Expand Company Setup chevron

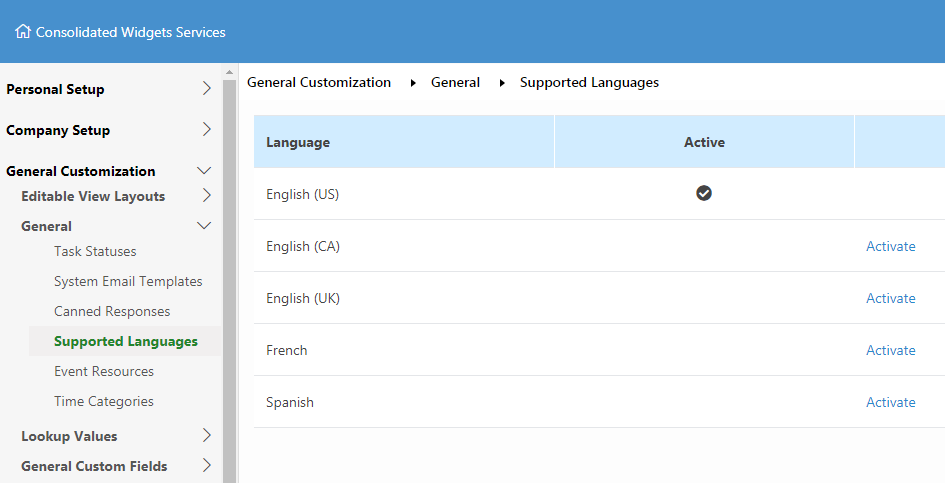(x=207, y=130)
